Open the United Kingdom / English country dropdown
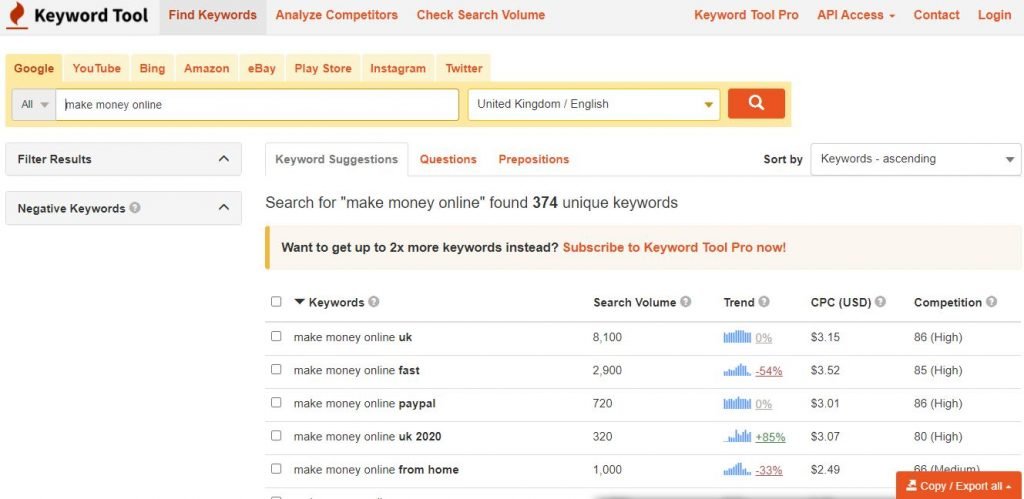Screen dimensions: 1024x499 (594, 104)
